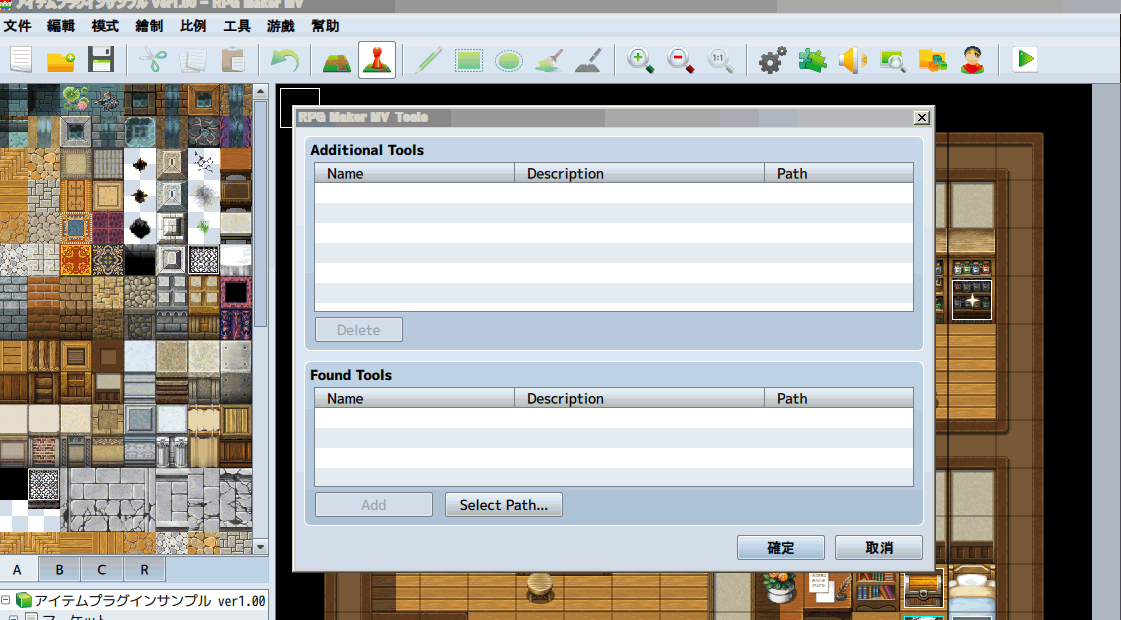Switch to tileset tab R
The image size is (1121, 620).
click(x=144, y=570)
